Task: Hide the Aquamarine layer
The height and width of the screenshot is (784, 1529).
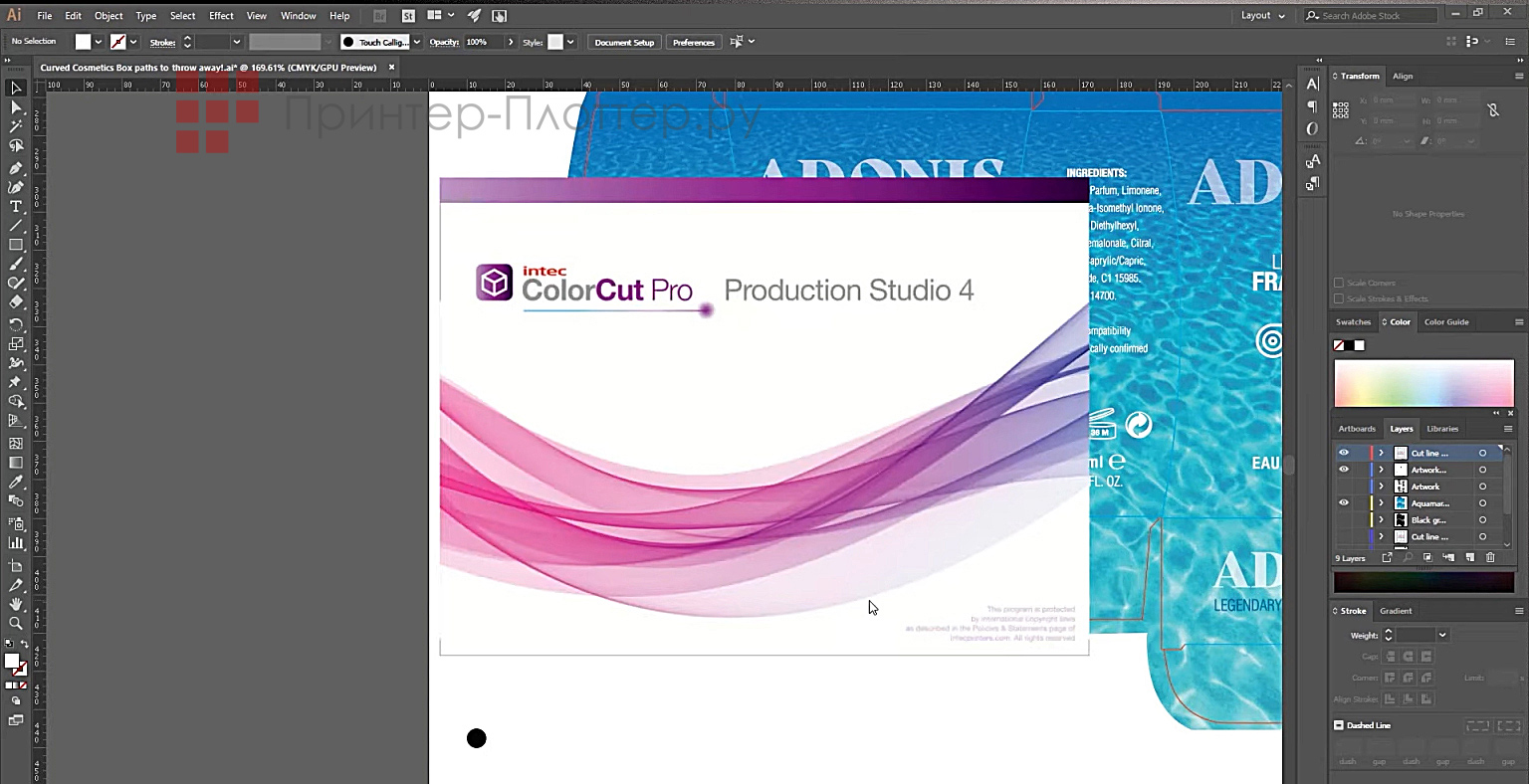Action: pyautogui.click(x=1344, y=502)
